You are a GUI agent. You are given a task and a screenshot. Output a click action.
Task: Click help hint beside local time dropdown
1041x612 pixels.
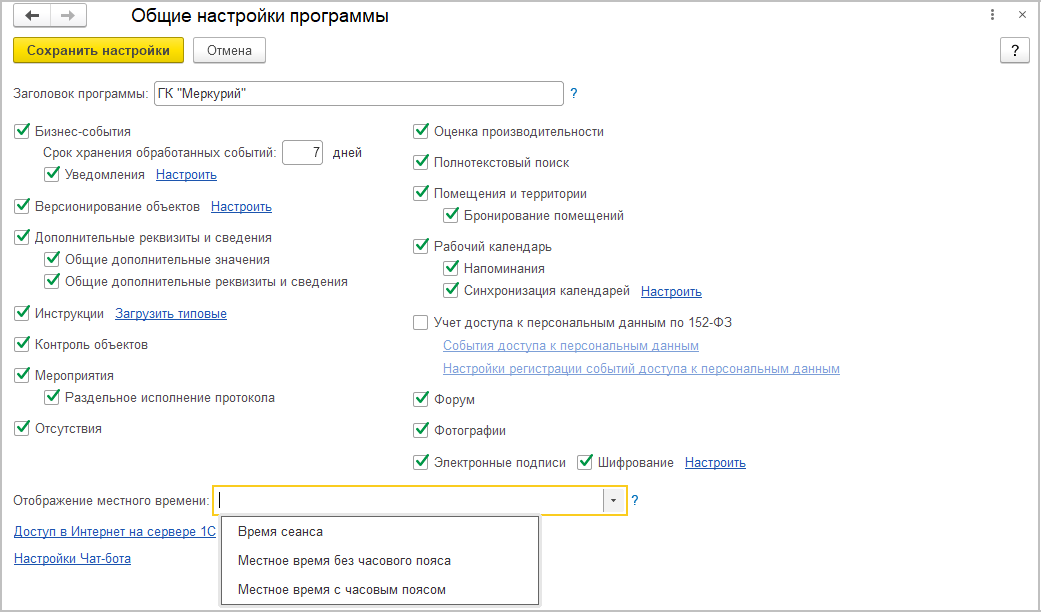point(635,500)
